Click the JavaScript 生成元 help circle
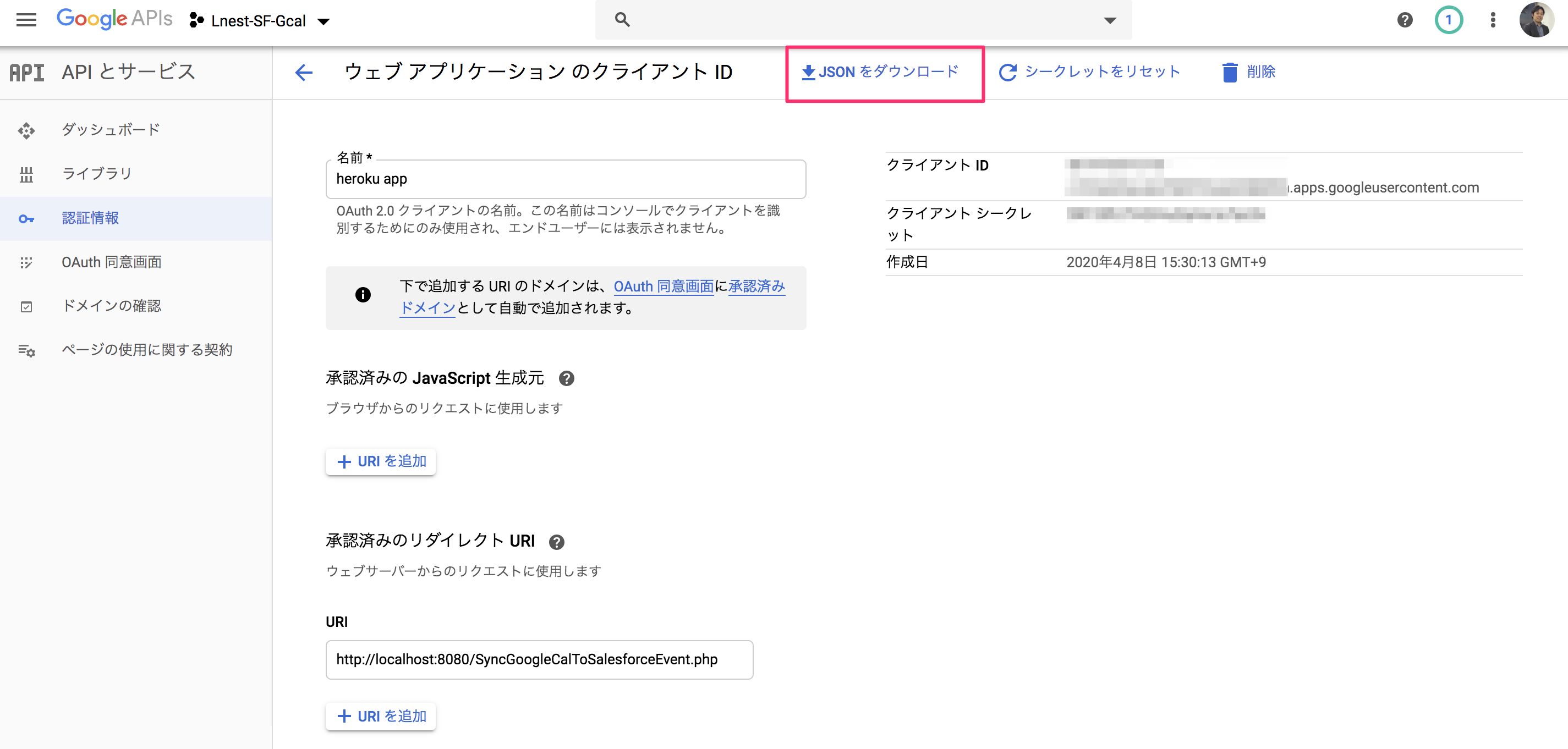1568x749 pixels. pyautogui.click(x=567, y=378)
